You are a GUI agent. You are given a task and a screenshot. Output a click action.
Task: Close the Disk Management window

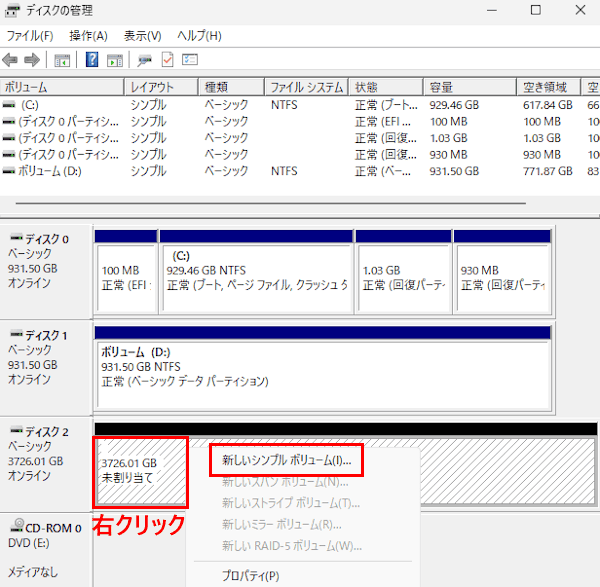(x=580, y=10)
